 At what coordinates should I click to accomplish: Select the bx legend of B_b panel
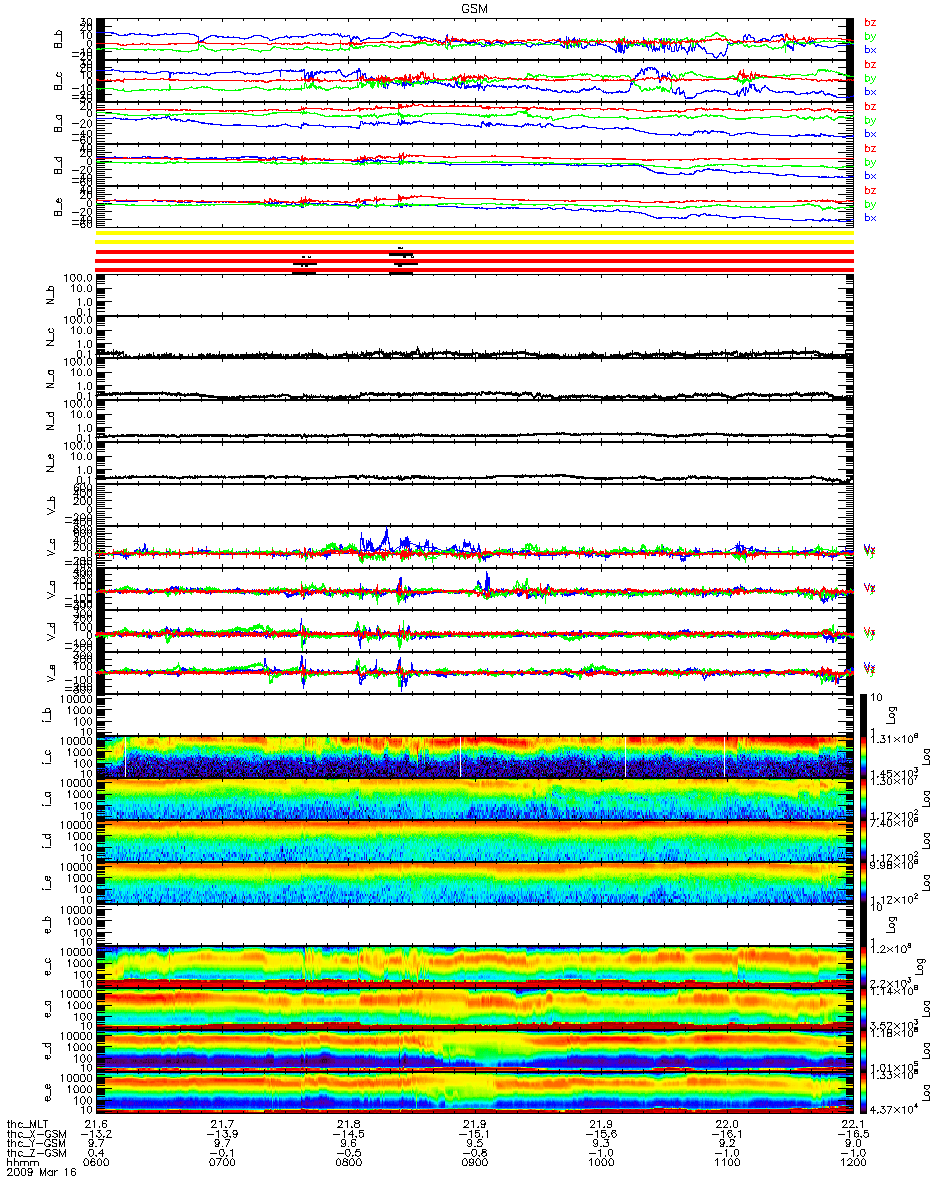[869, 49]
